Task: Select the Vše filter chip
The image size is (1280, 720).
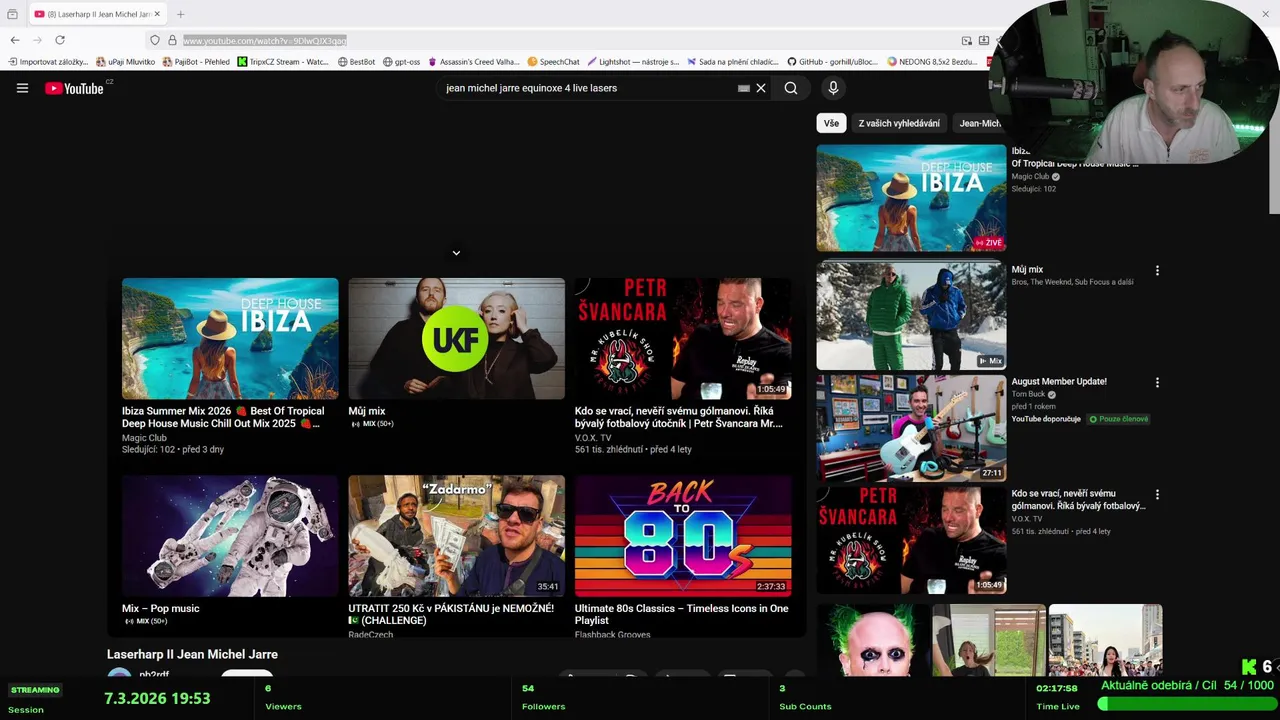Action: tap(831, 123)
